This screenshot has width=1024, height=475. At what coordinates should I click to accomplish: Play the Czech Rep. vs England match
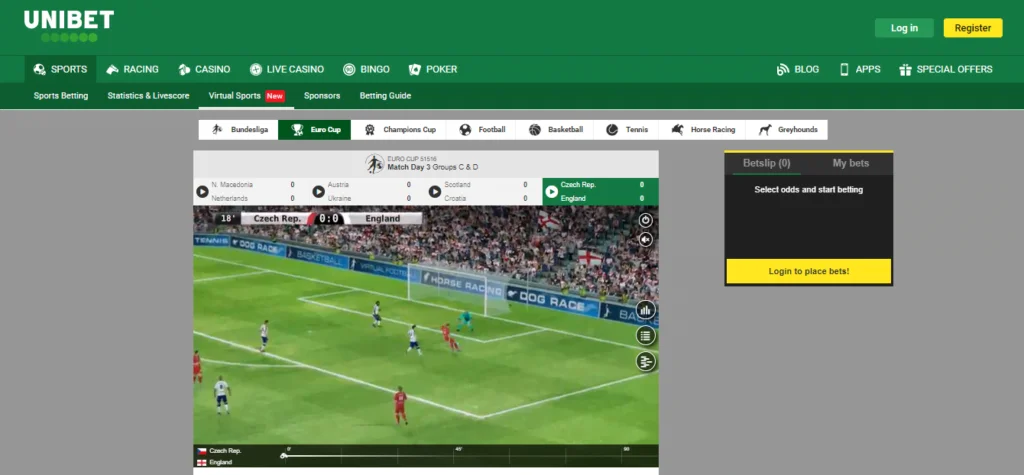552,191
